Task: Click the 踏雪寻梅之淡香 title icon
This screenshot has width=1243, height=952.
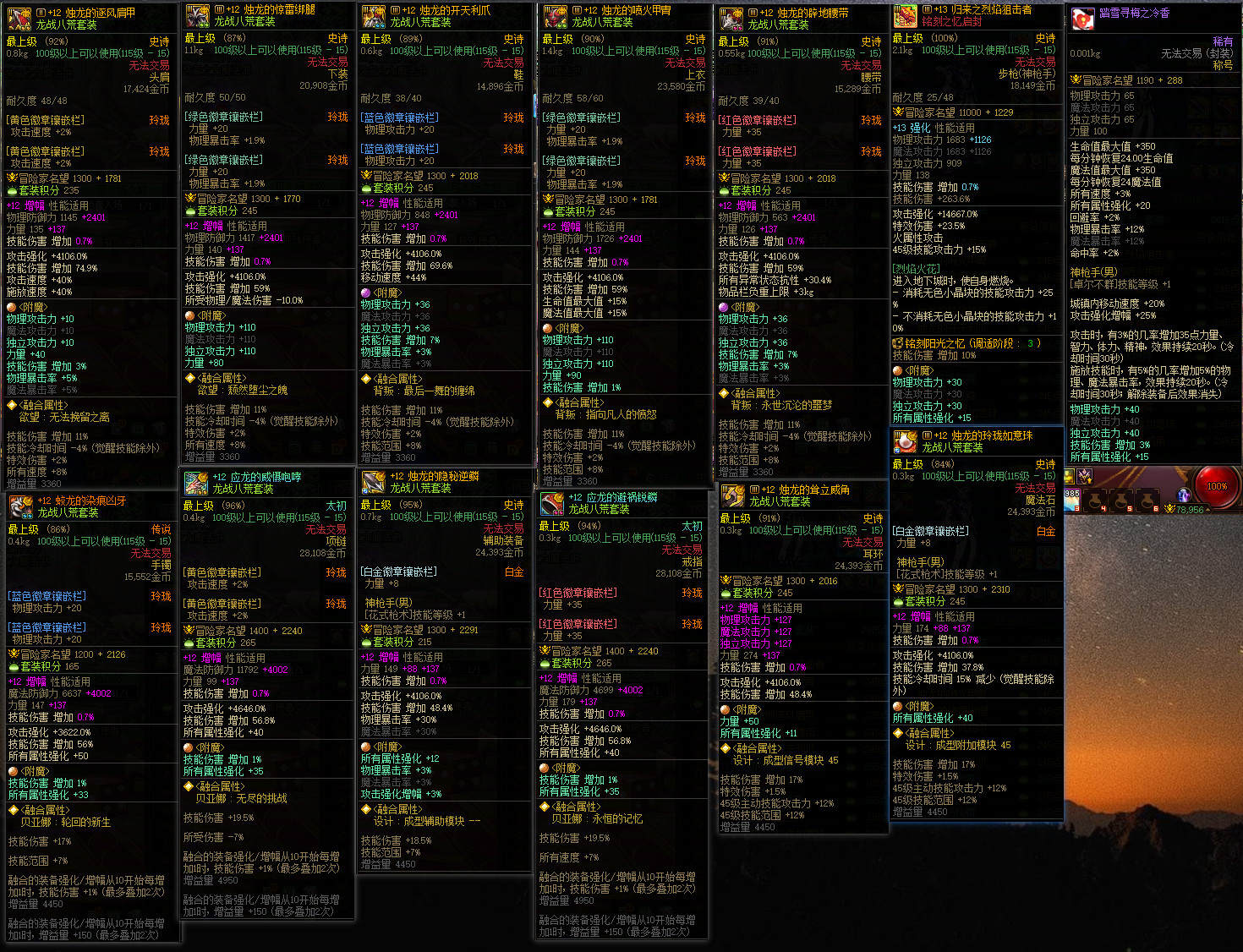Action: [x=1083, y=19]
